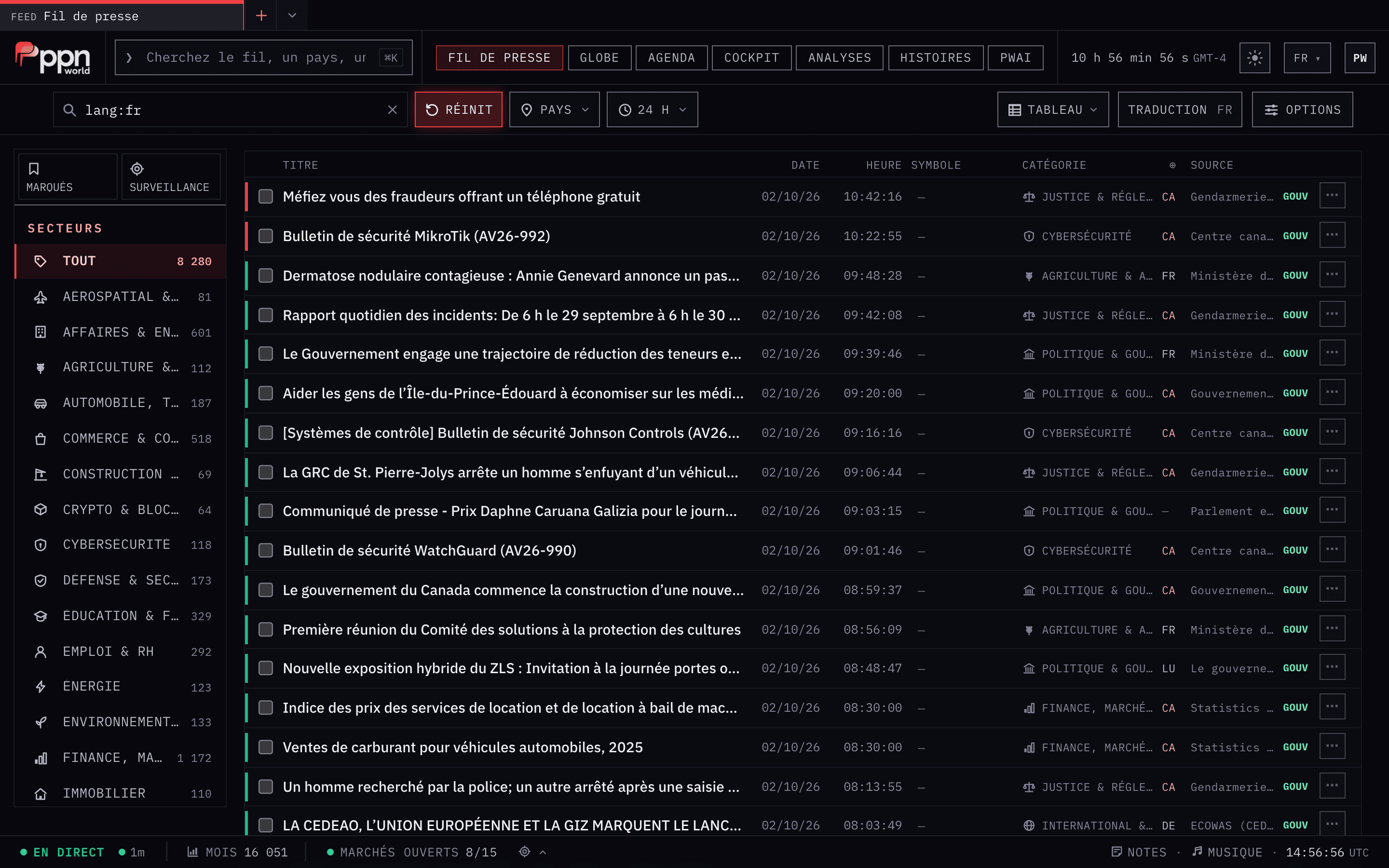Select the Aérospatial sector
This screenshot has height=868, width=1389.
point(121,297)
